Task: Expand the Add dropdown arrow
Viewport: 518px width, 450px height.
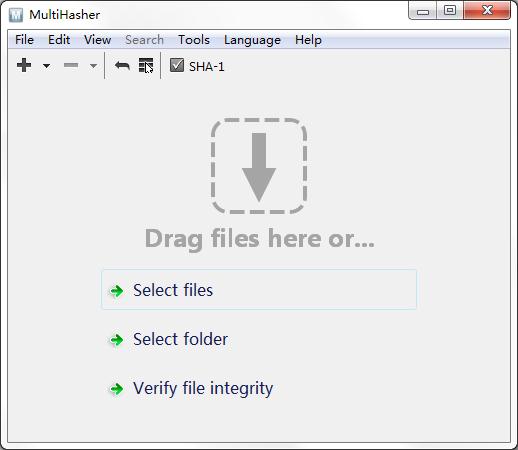Action: point(47,66)
